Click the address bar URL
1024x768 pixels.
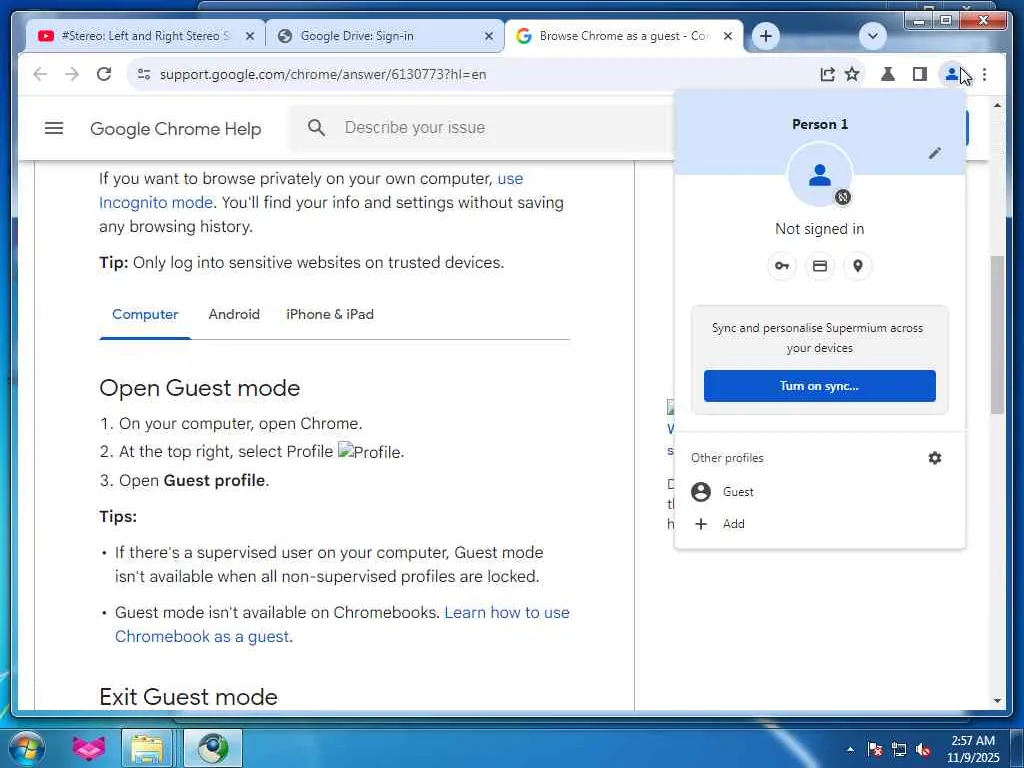323,74
